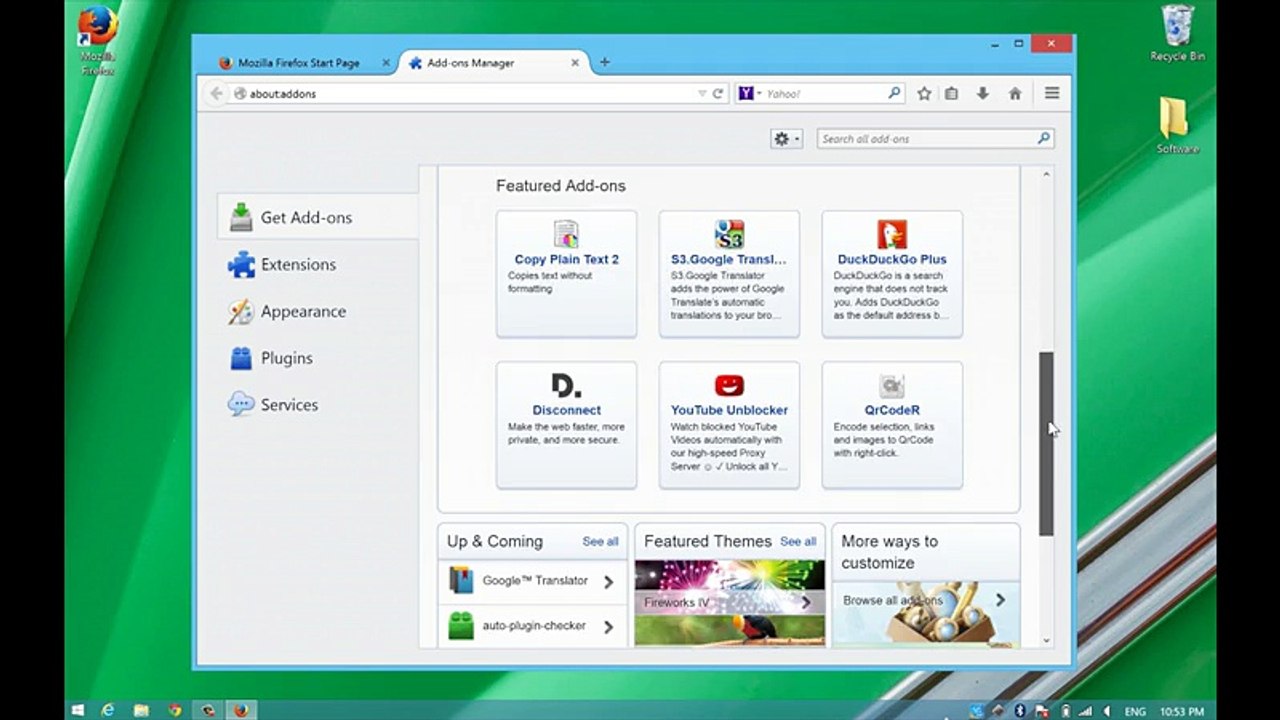Click the scrollbar up arrow
Image resolution: width=1280 pixels, height=720 pixels.
coord(1046,174)
